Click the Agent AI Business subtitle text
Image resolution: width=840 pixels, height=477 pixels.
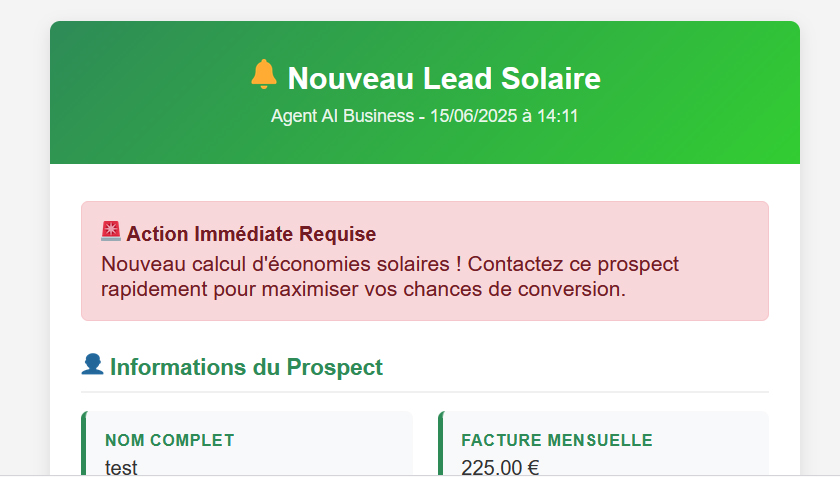click(x=342, y=116)
